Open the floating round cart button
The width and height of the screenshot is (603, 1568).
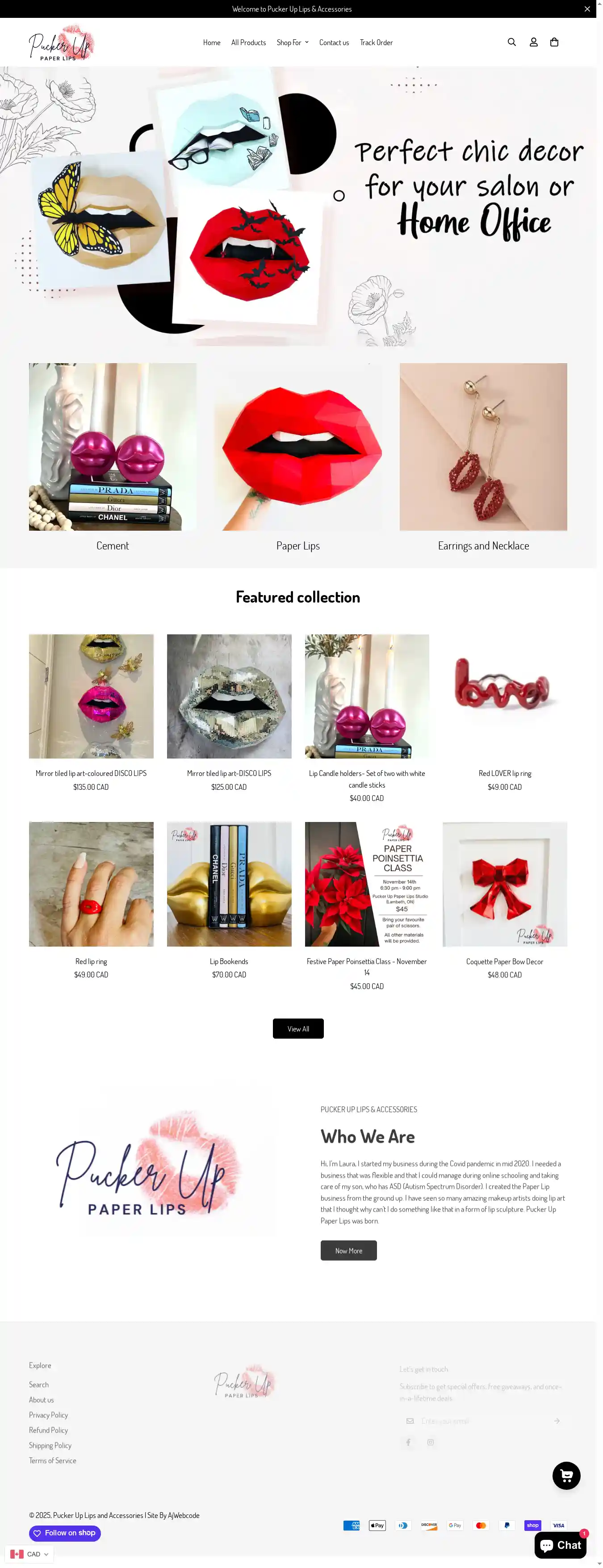click(x=566, y=1476)
